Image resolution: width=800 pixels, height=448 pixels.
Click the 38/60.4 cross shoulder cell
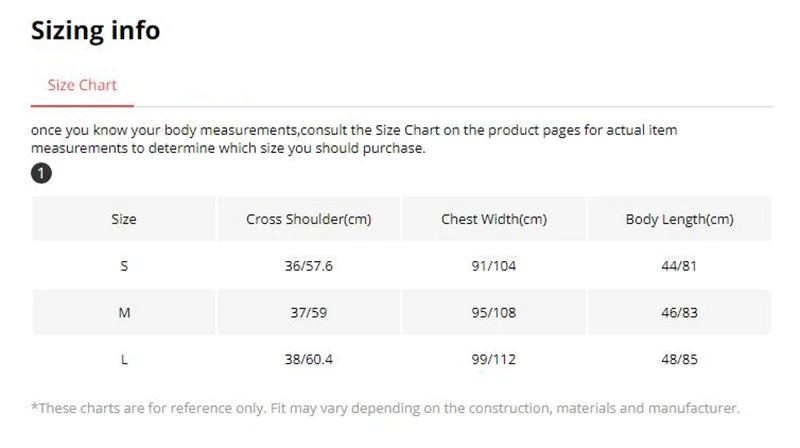pyautogui.click(x=309, y=360)
